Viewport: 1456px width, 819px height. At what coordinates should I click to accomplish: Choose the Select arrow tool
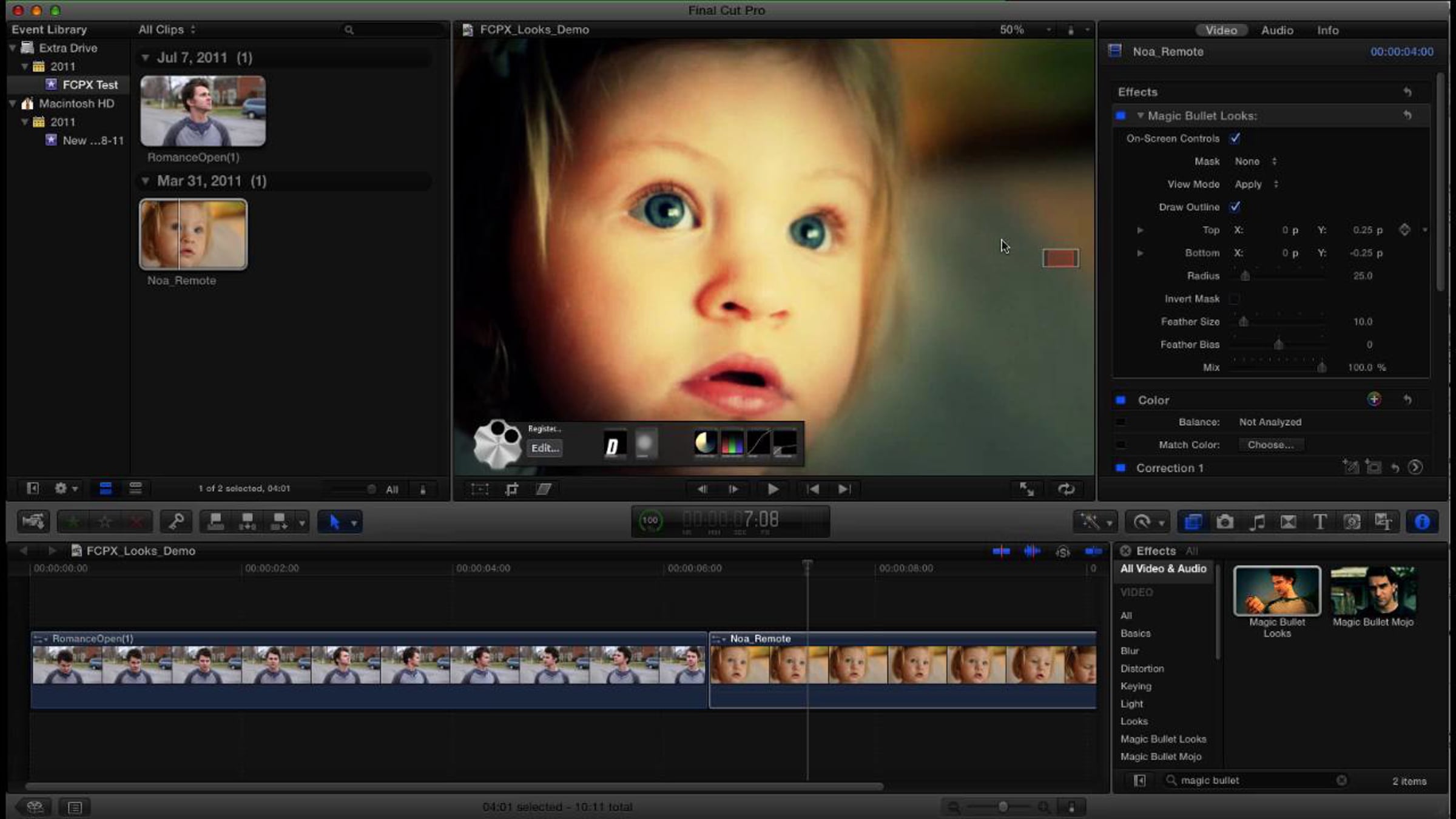click(334, 521)
